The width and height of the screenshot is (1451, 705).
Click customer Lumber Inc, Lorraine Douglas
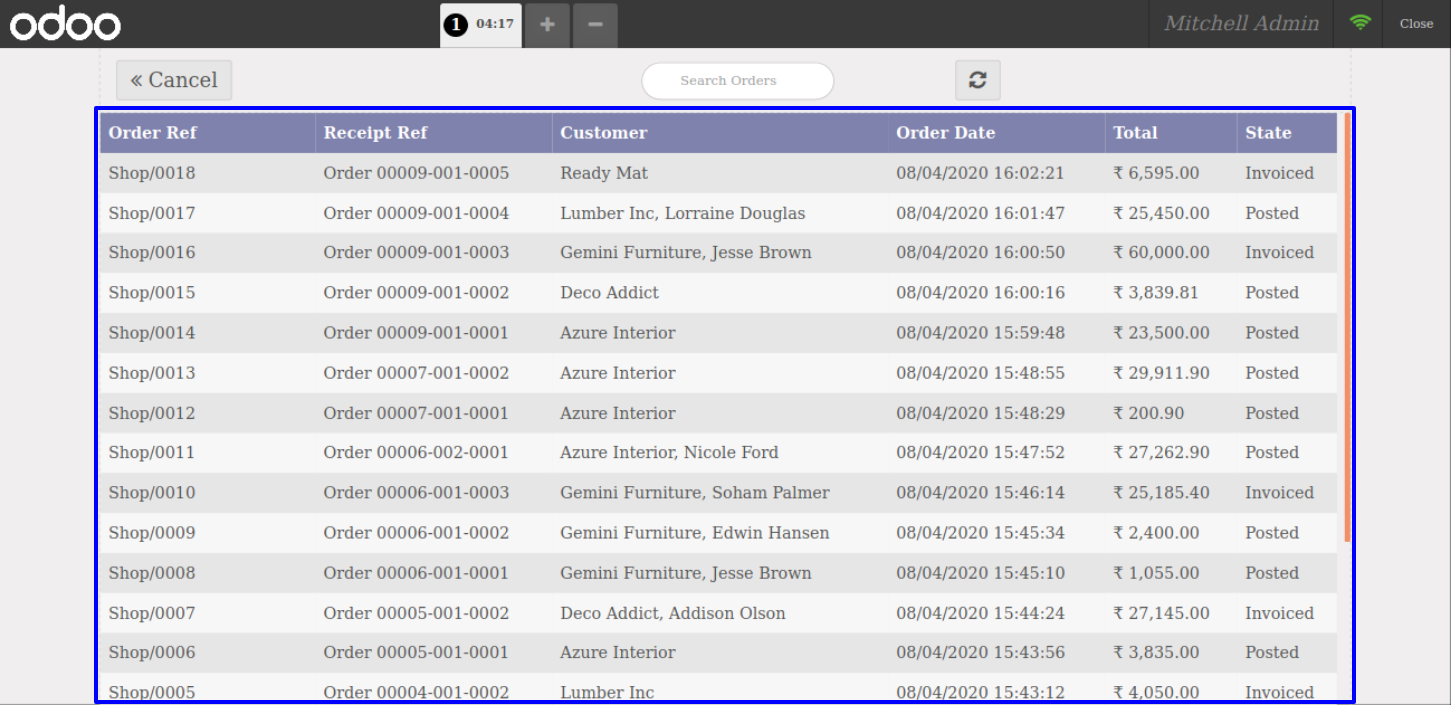pyautogui.click(x=683, y=213)
